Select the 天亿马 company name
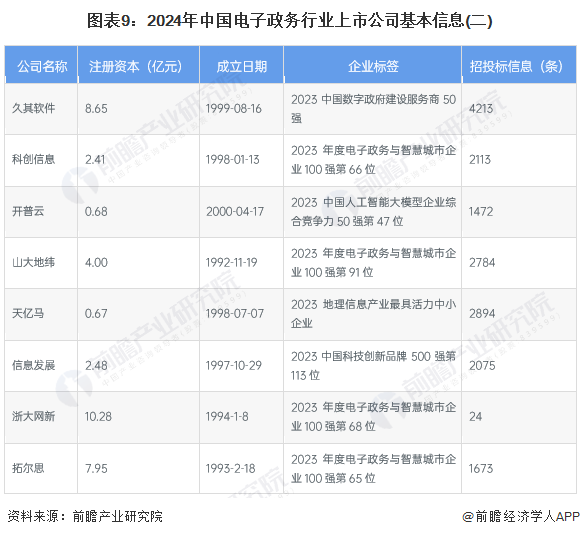580x537 pixels. pos(28,314)
